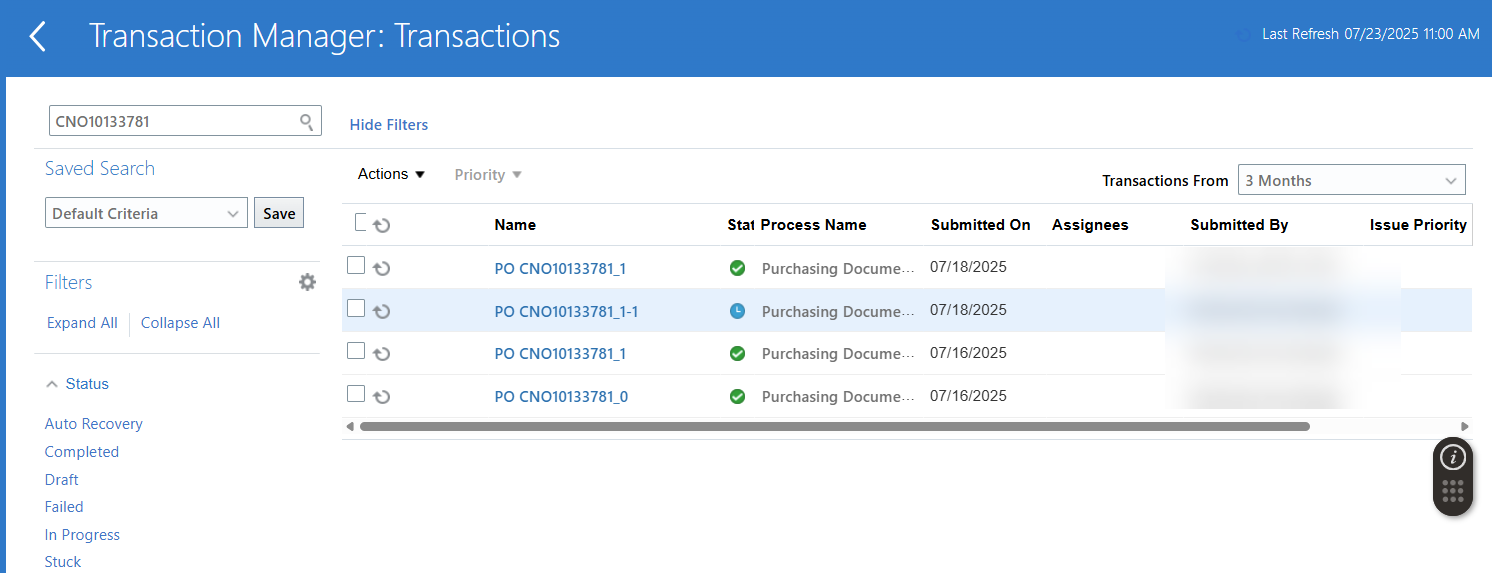Viewport: 1492px width, 573px height.
Task: Click the Save button
Action: [x=279, y=213]
